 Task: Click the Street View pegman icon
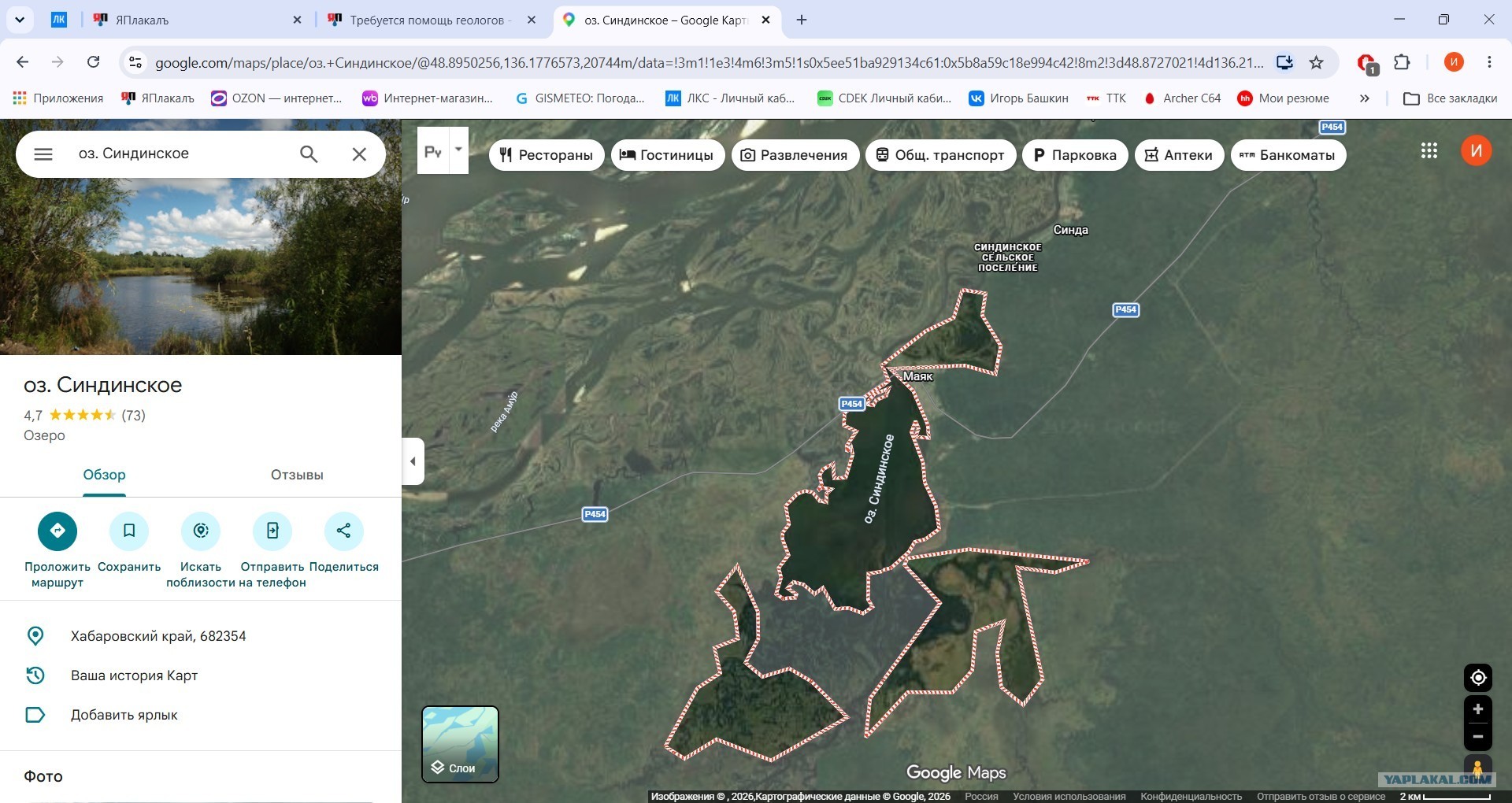click(x=1478, y=768)
